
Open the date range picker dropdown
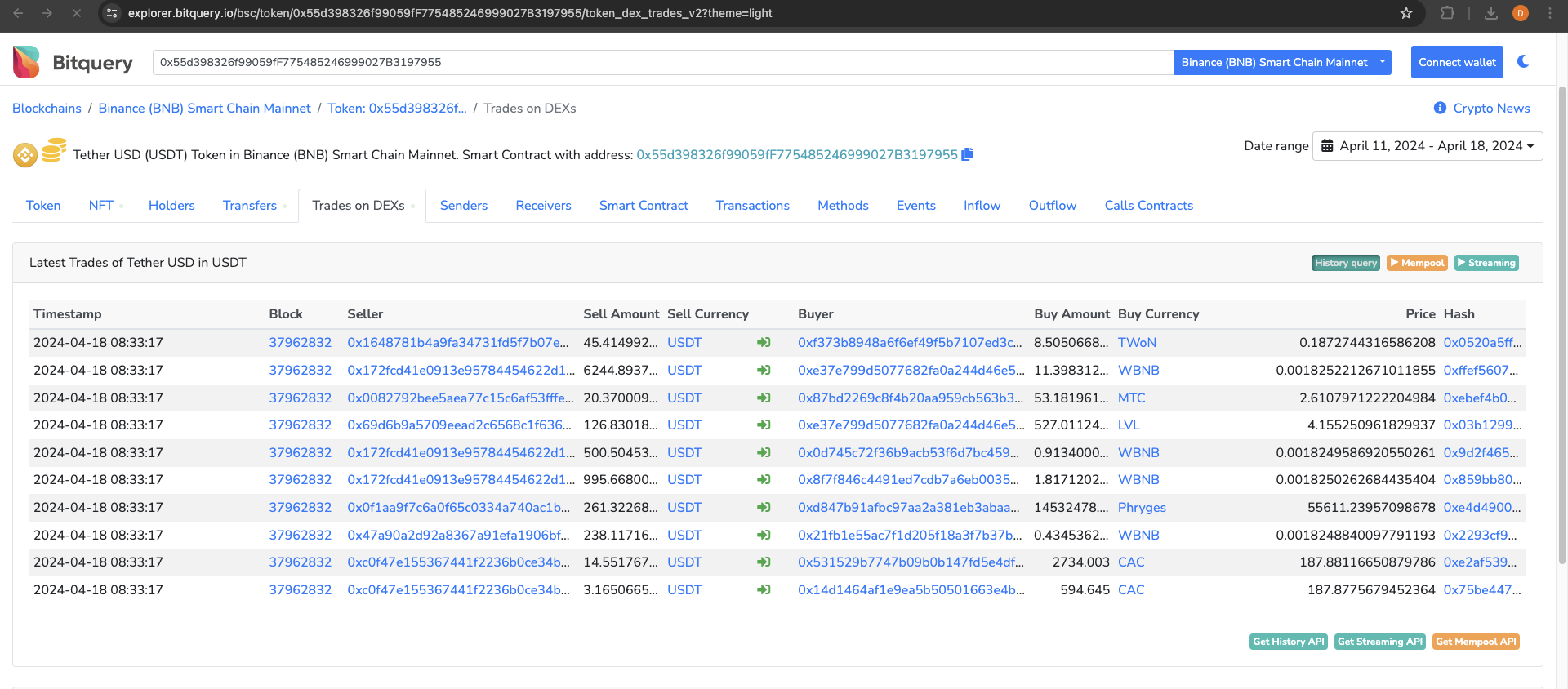(1428, 146)
